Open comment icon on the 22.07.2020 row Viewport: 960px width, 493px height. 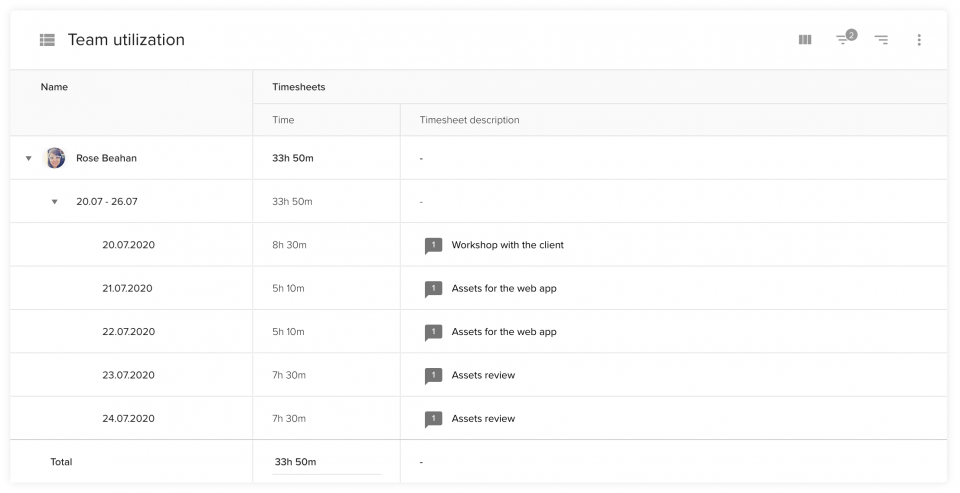point(433,333)
